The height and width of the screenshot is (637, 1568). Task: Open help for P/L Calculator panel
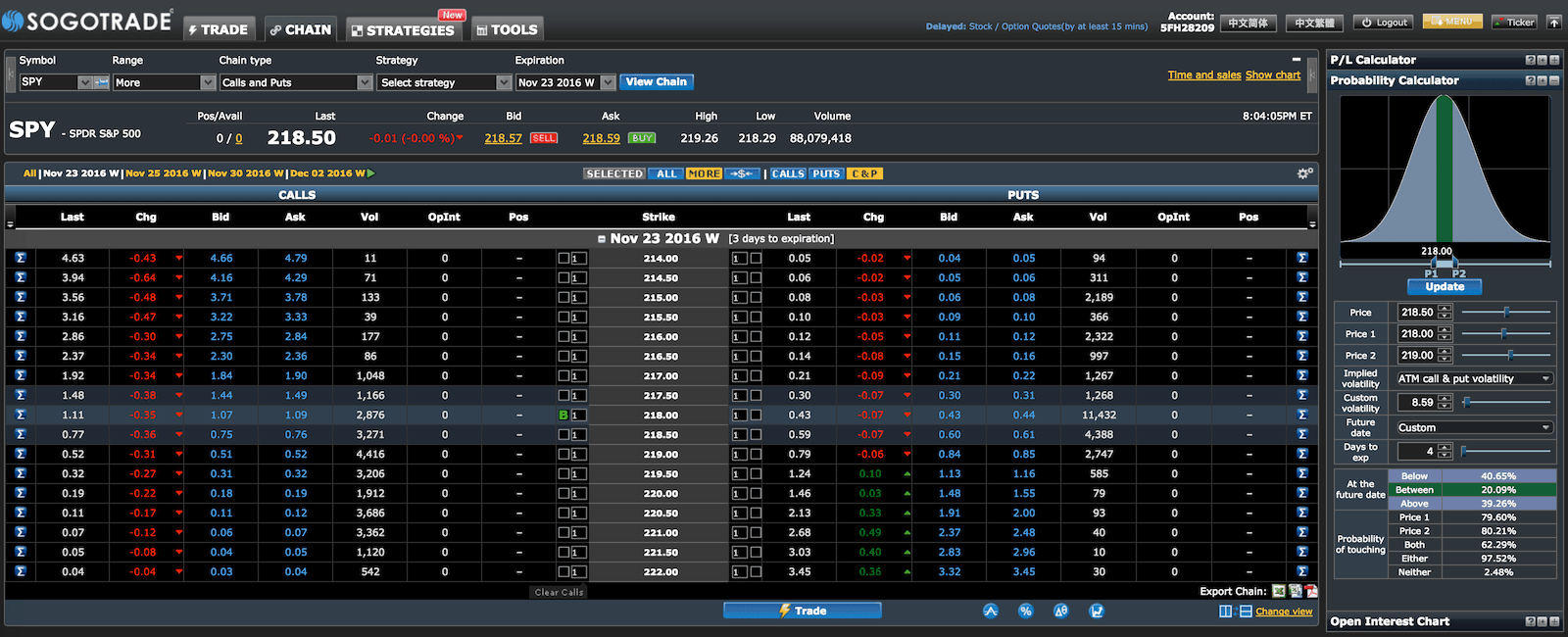(x=1530, y=60)
